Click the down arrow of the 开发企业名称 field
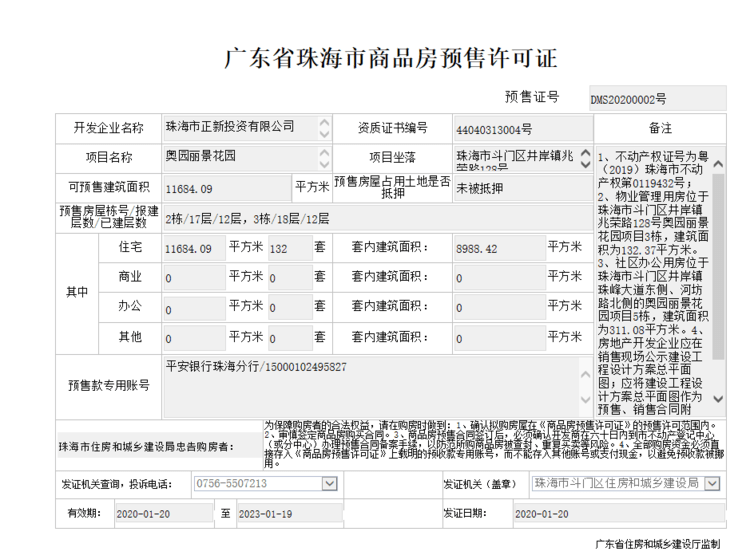 [324, 134]
